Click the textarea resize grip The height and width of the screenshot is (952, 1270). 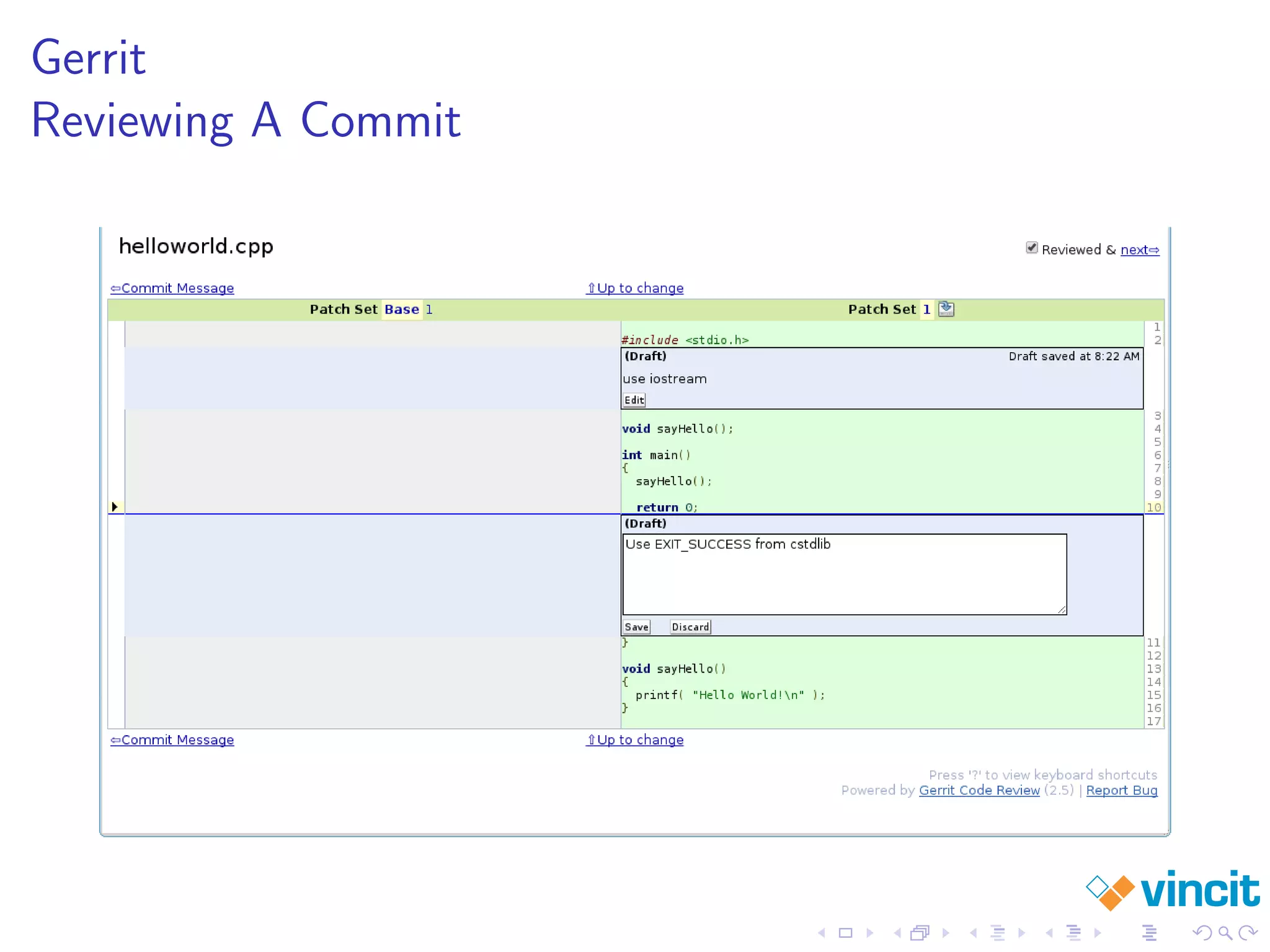pos(1062,610)
